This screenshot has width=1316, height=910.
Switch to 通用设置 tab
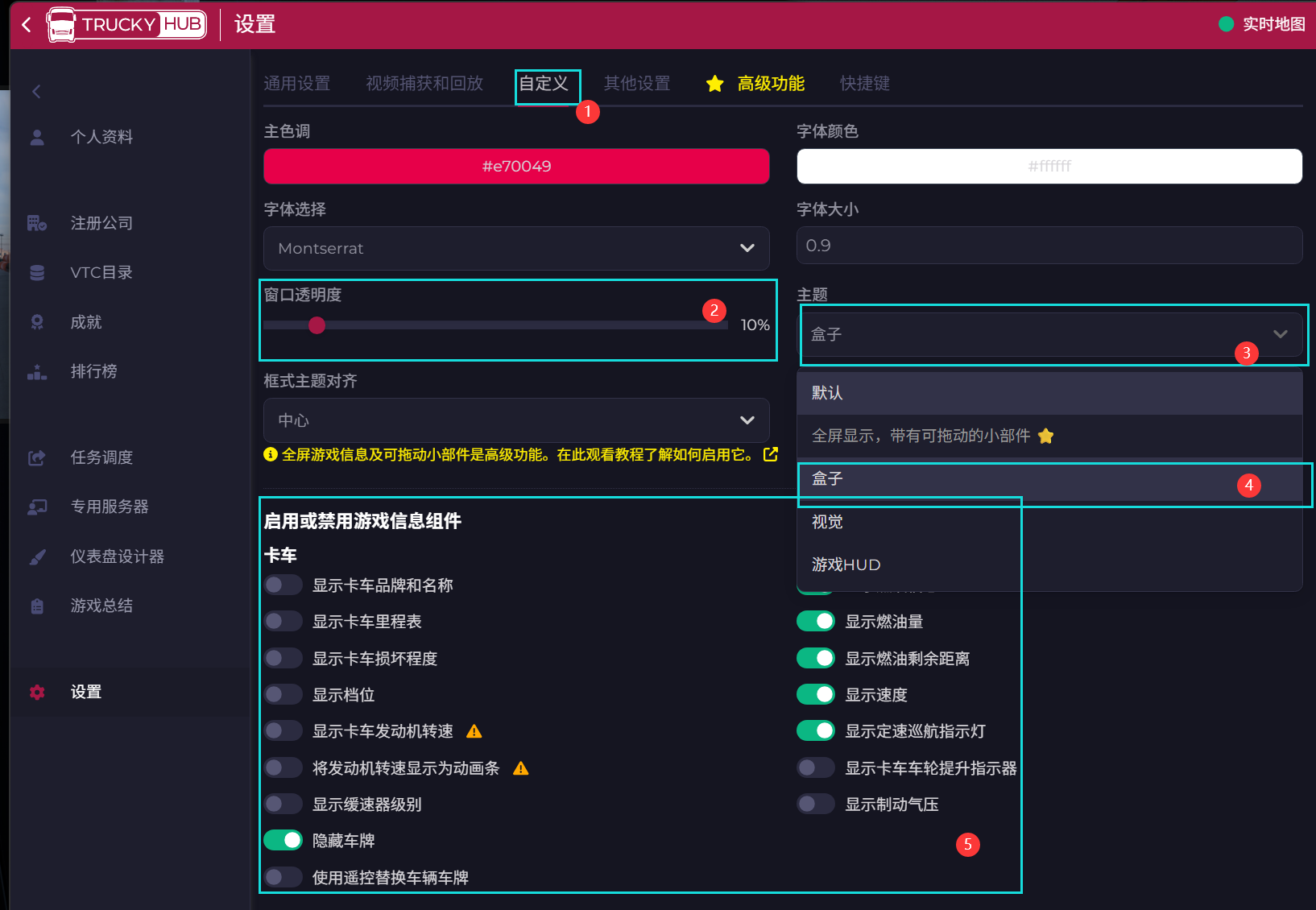(x=297, y=84)
